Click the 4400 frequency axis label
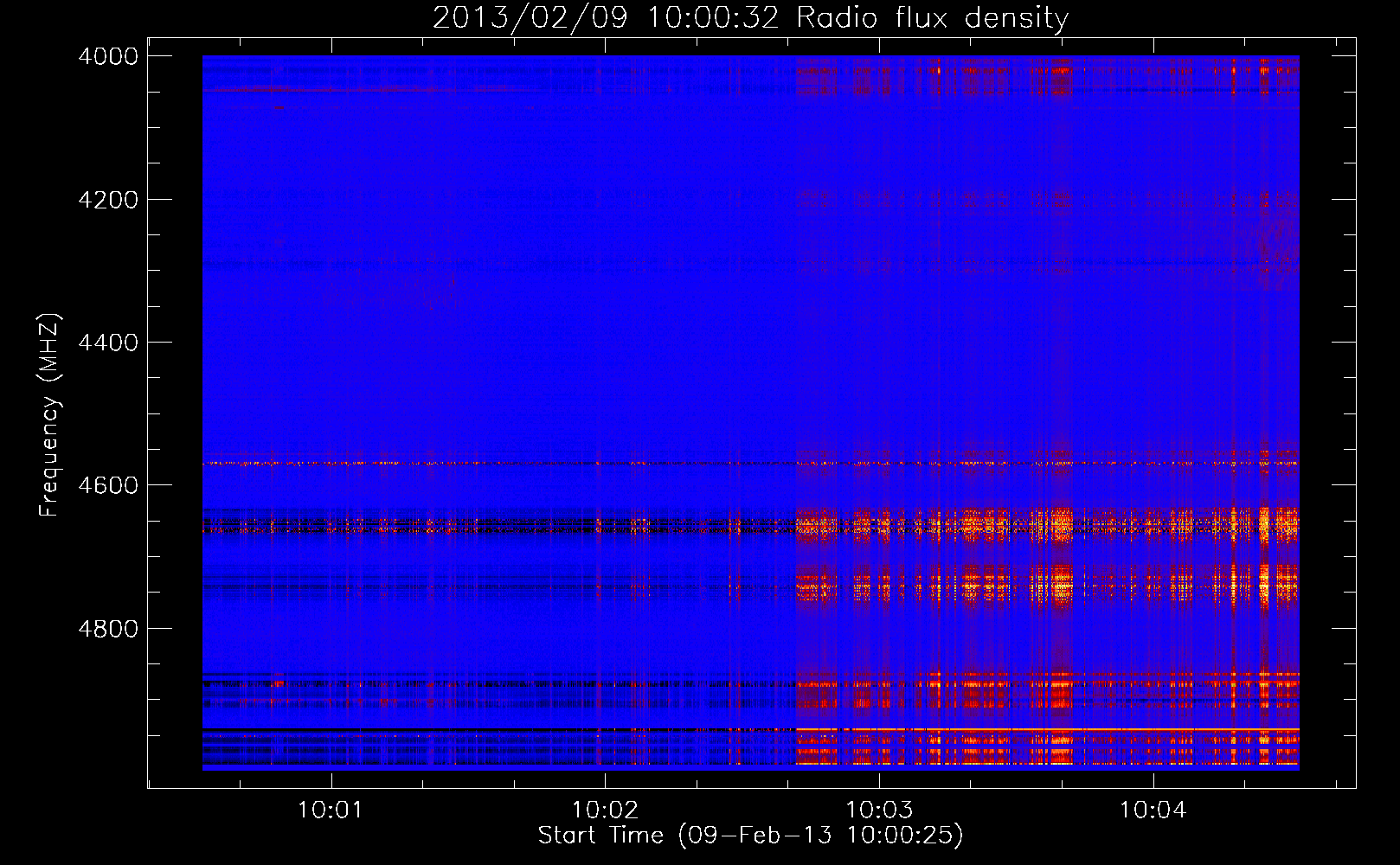 (108, 343)
